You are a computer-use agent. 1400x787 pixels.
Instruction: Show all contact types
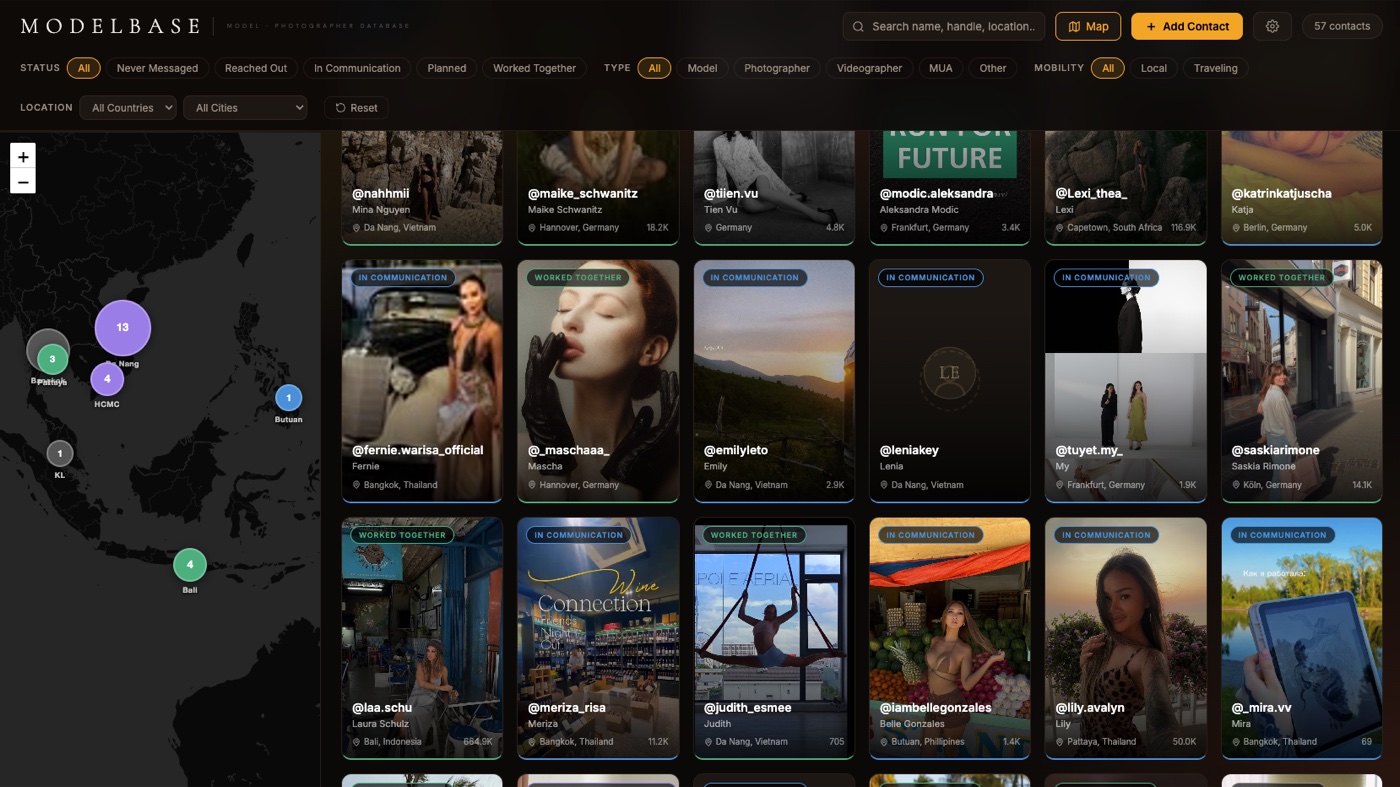[654, 68]
